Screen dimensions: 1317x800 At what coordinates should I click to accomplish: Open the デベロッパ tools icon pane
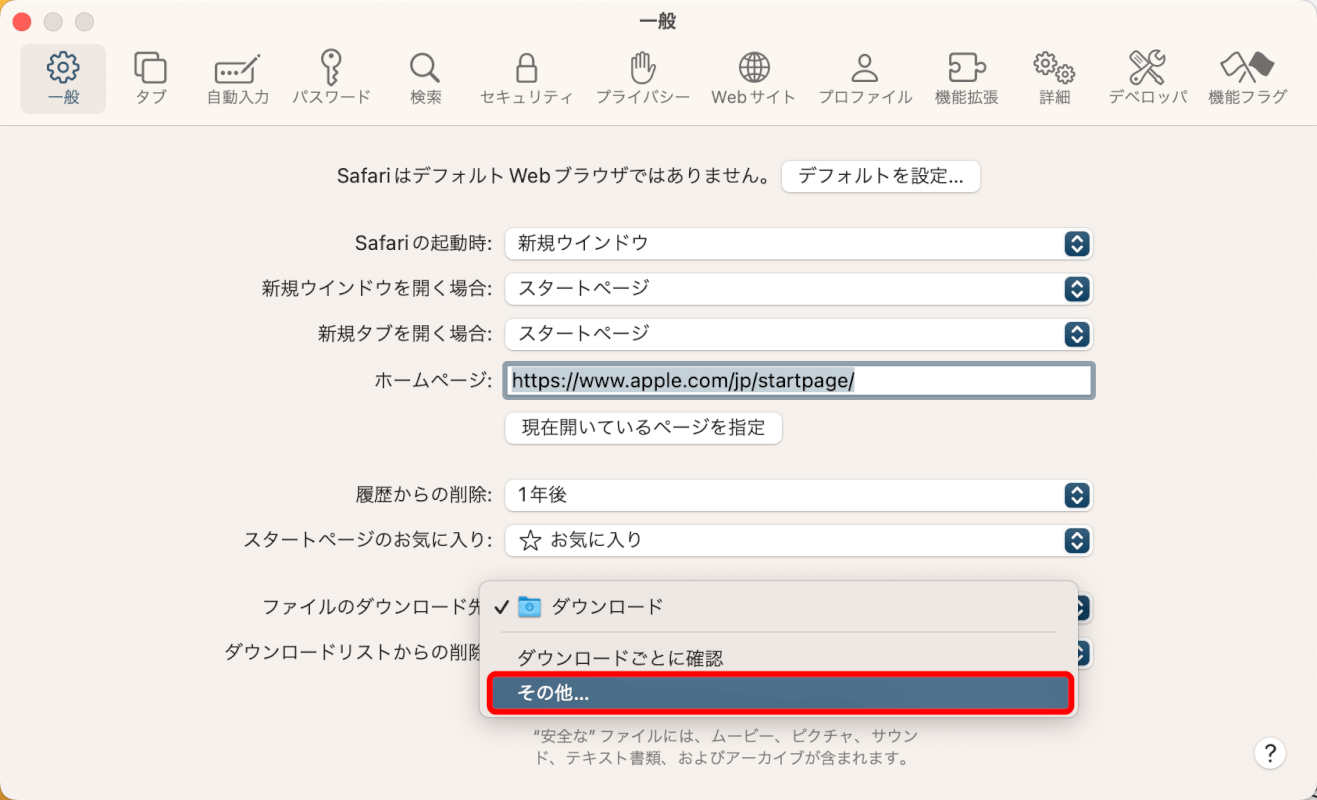[x=1147, y=78]
